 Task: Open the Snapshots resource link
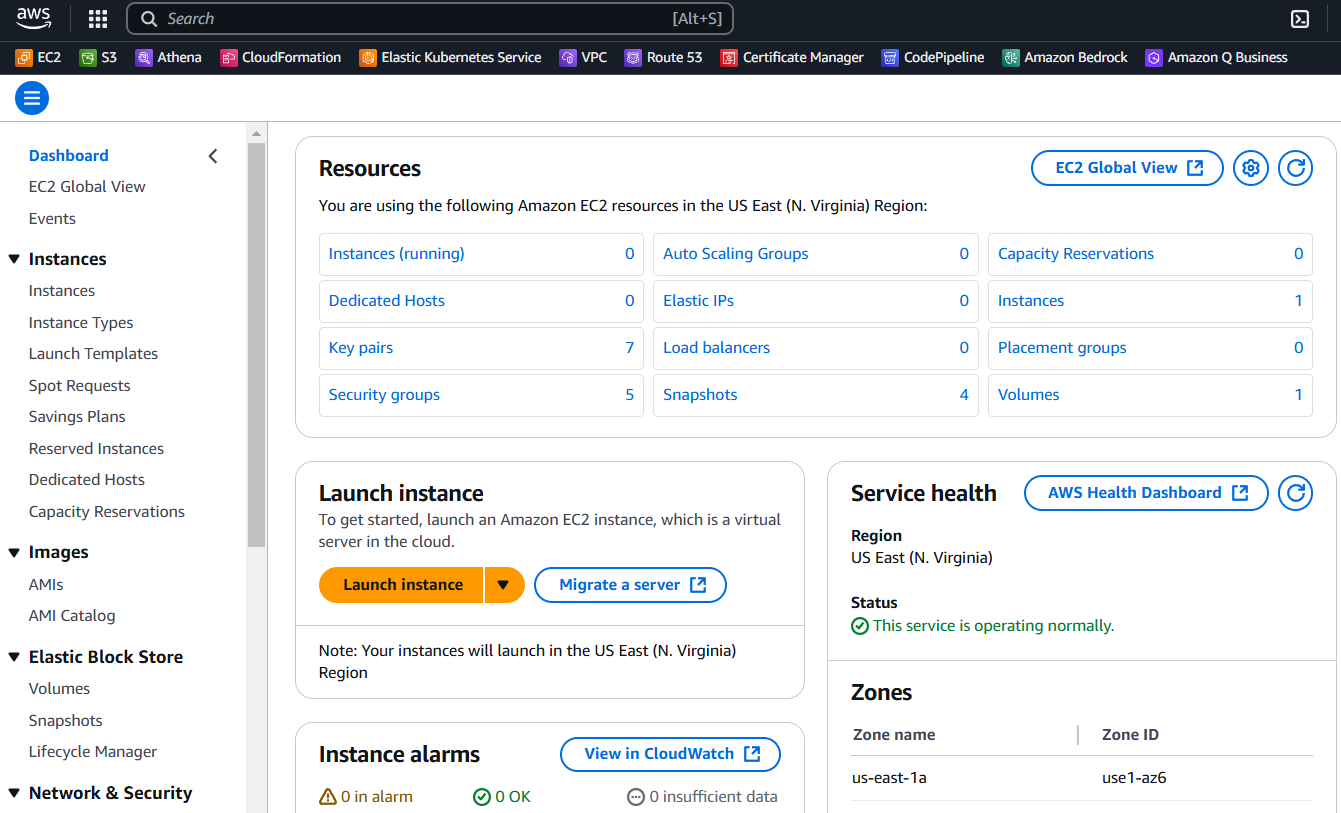(x=700, y=395)
